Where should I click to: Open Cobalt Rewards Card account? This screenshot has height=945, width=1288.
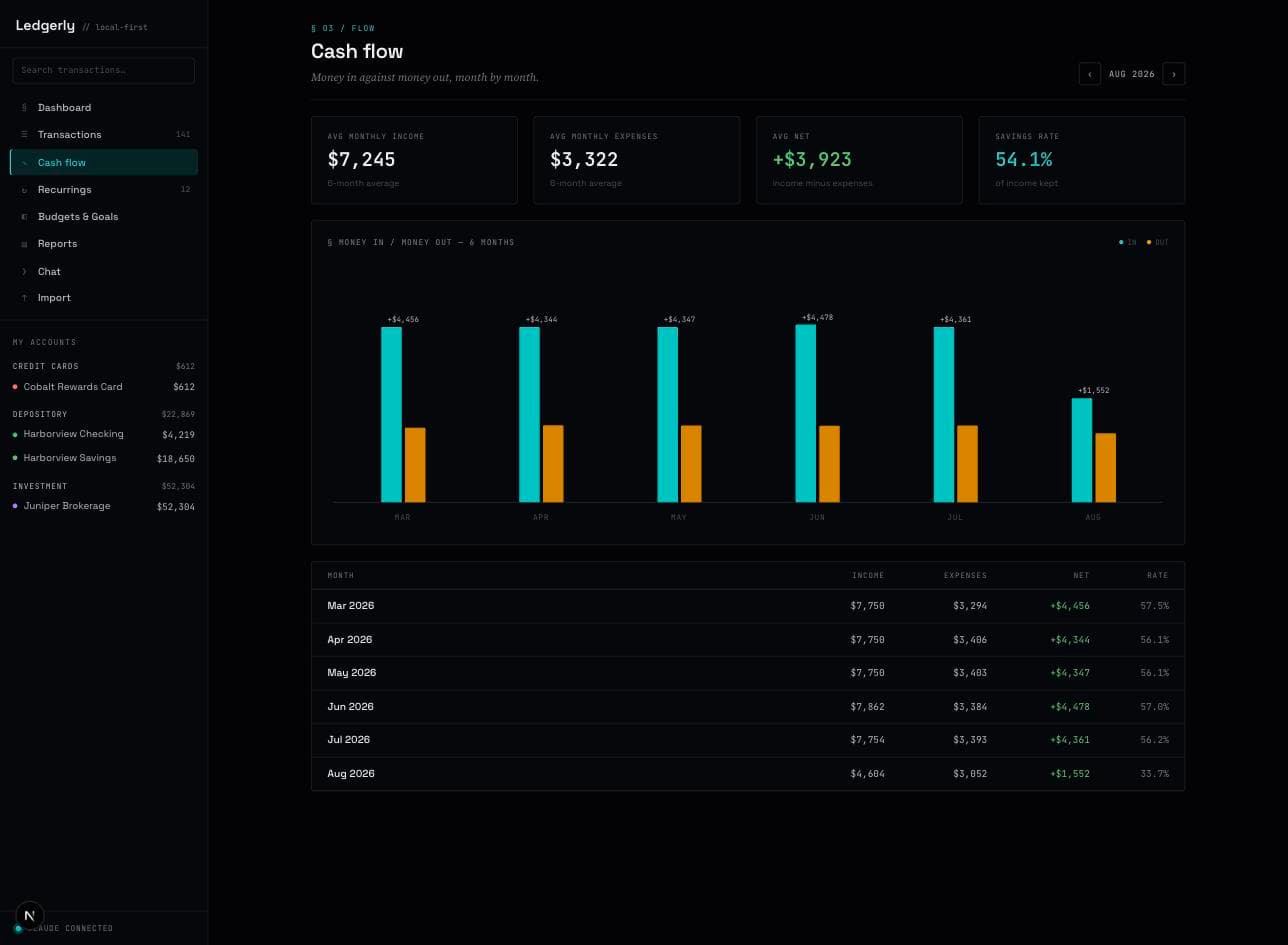104,387
